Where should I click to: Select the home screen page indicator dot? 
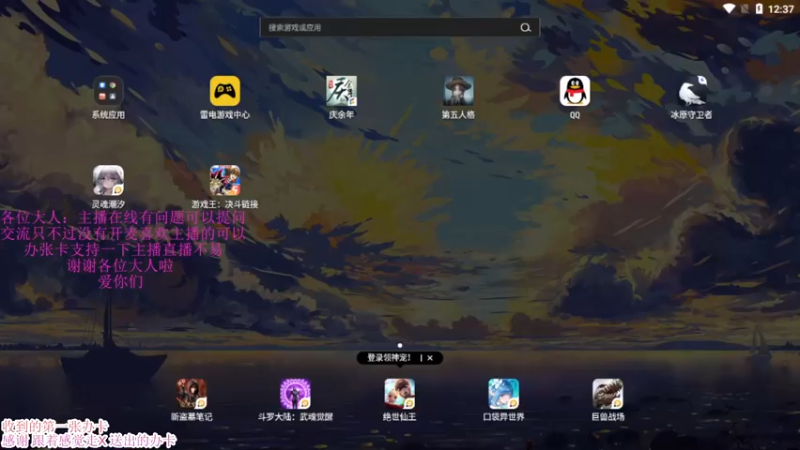(x=399, y=345)
